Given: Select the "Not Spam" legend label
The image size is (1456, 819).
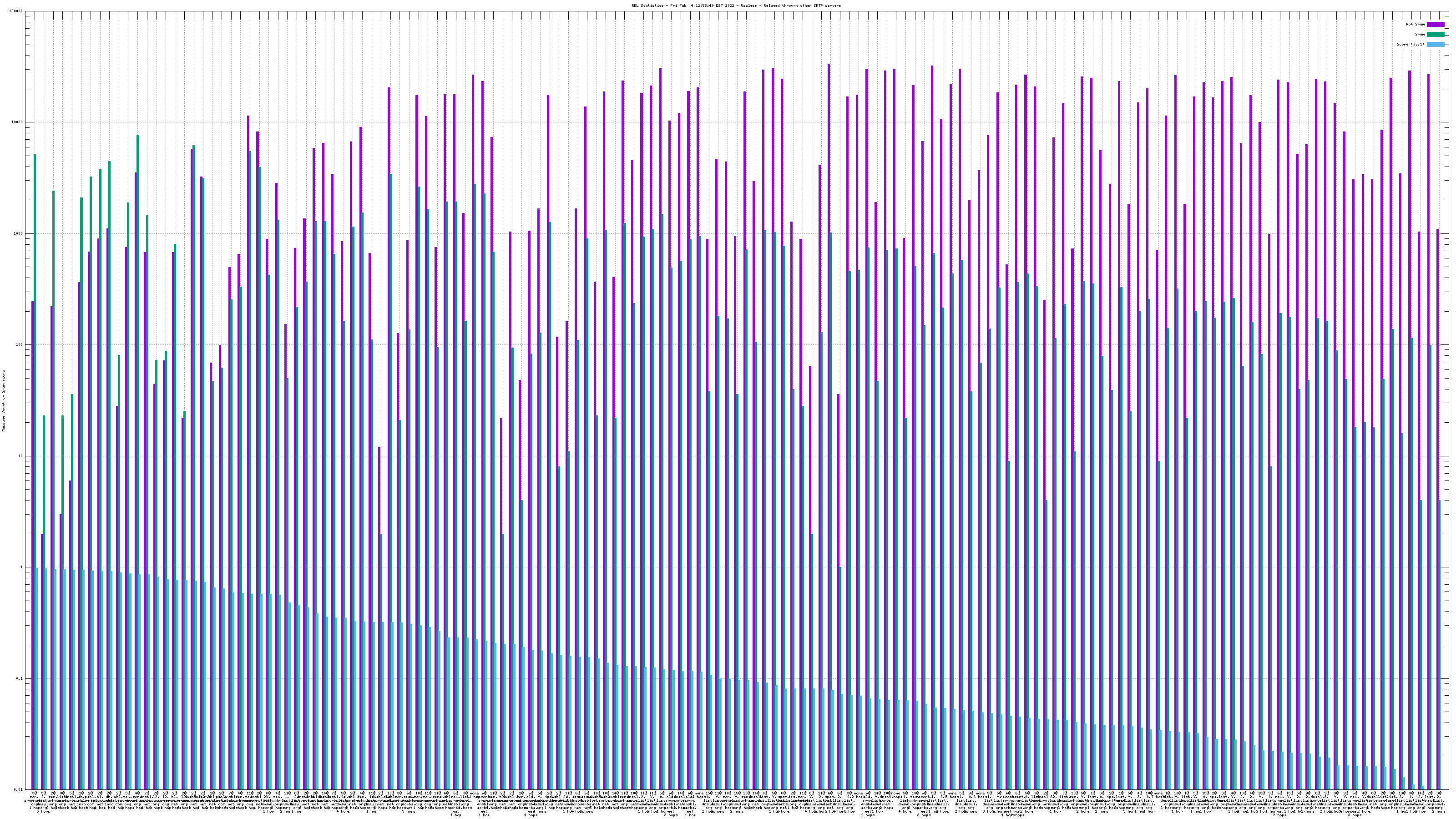Looking at the screenshot, I should [1416, 24].
